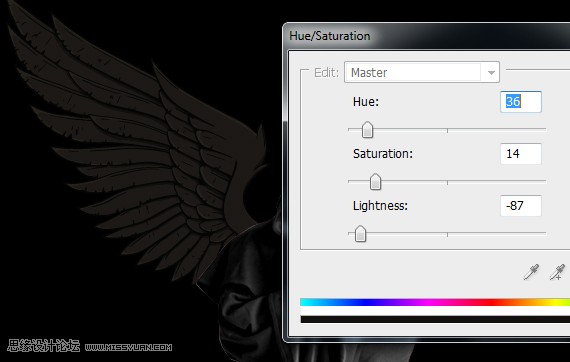Screen dimensions: 570x362
Task: Select the Eyedropper tool in the dialog
Action: (x=531, y=272)
